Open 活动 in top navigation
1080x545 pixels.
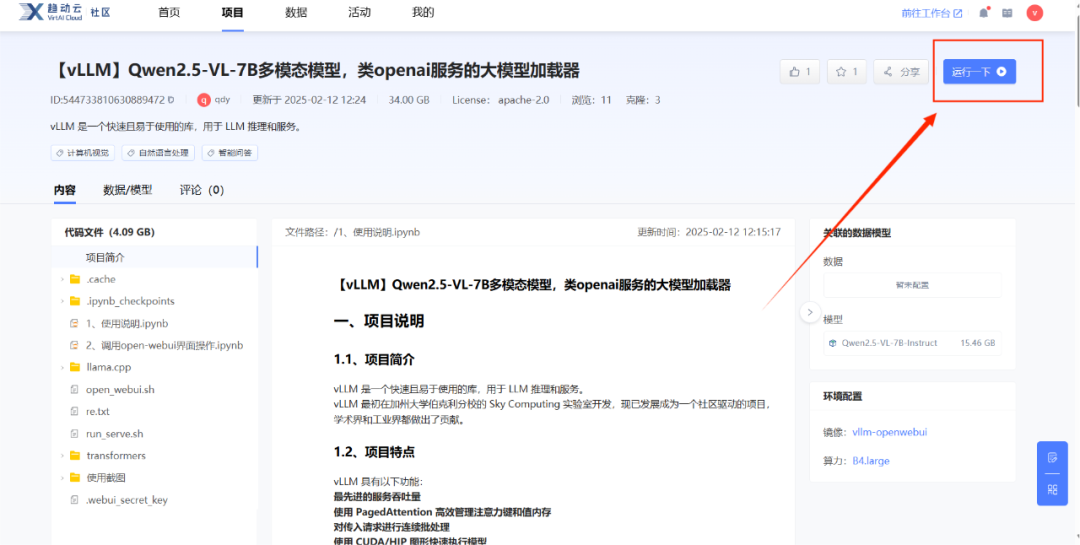(360, 12)
